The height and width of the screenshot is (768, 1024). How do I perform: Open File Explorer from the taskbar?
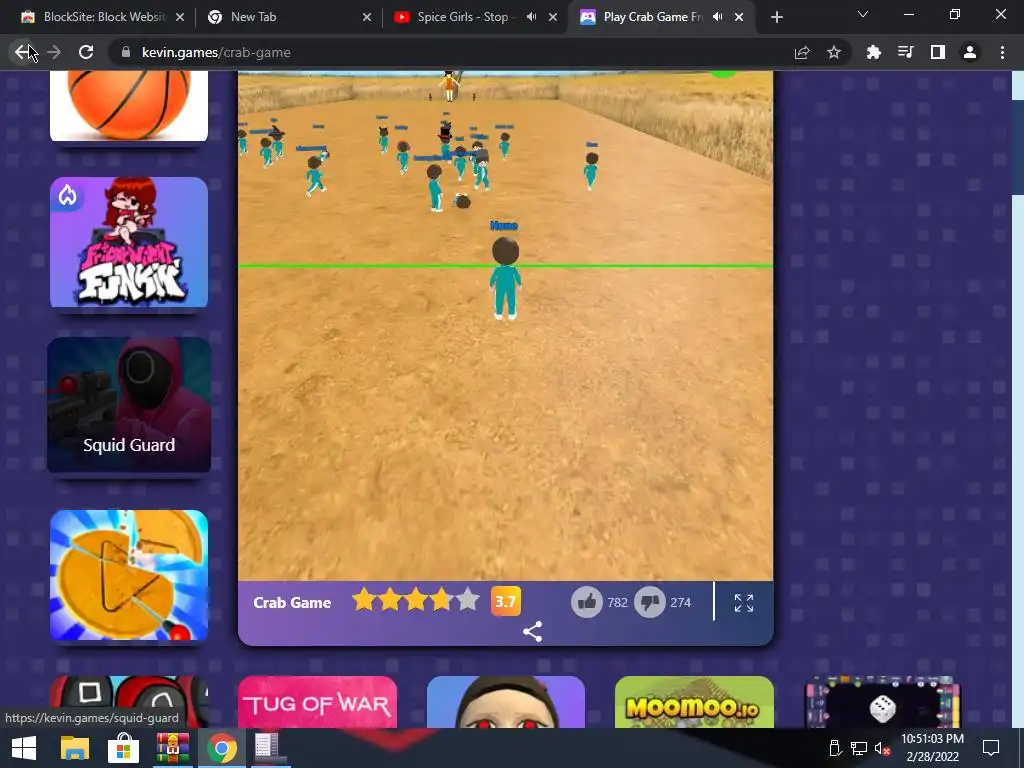(74, 748)
